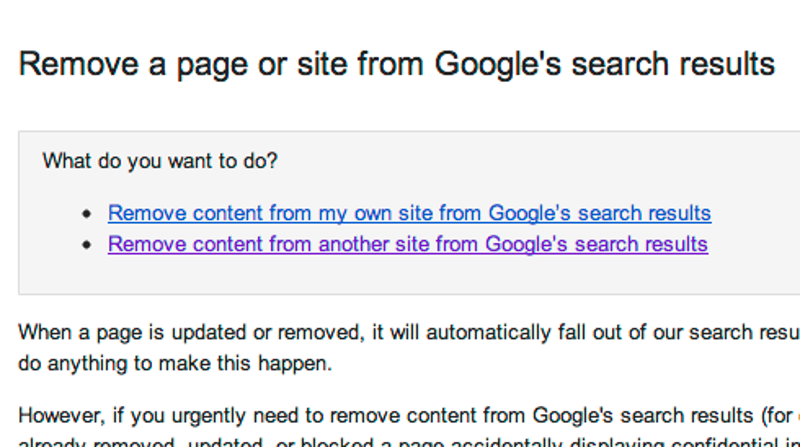This screenshot has width=800, height=447.
Task: Click the bullet before 'another site' link
Action: coord(87,245)
